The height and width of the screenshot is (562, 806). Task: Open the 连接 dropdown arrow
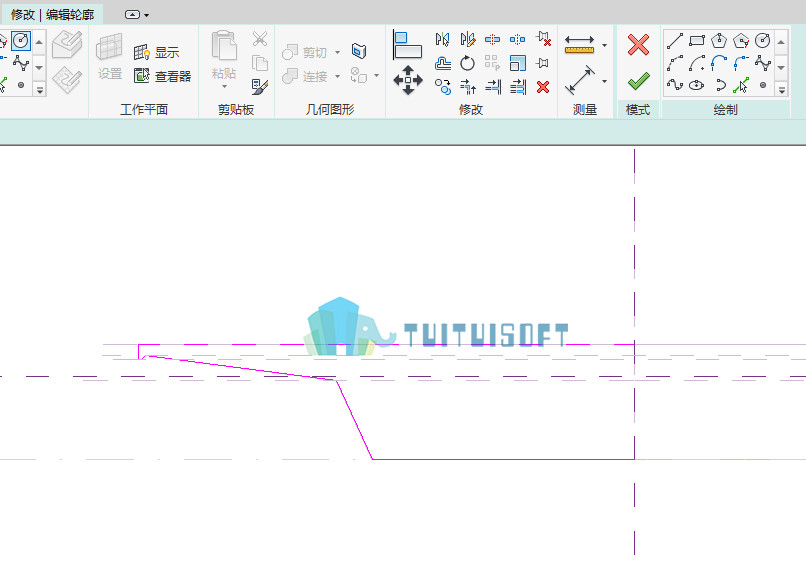[x=337, y=76]
